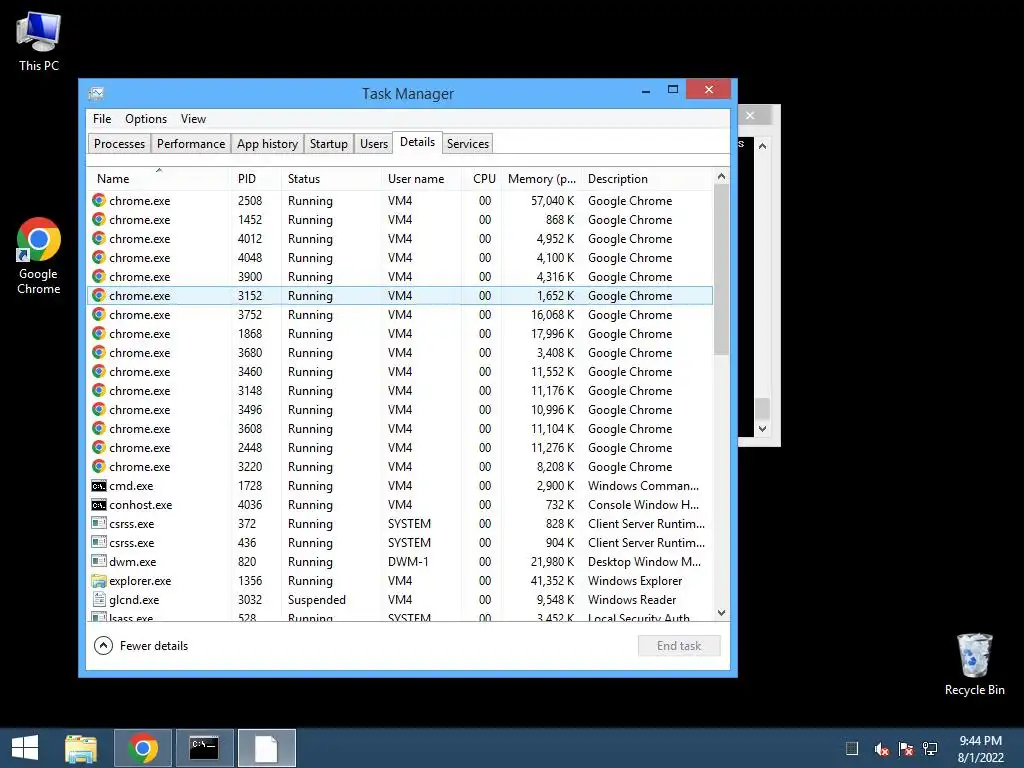Open the Recycle Bin icon

(974, 664)
